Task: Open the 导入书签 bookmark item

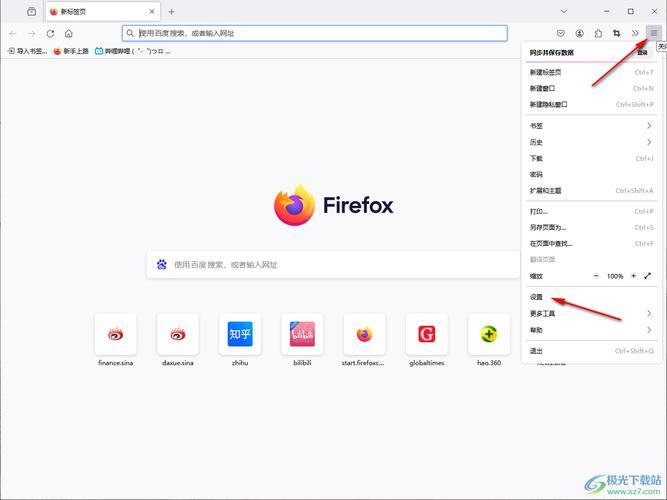Action: point(28,51)
